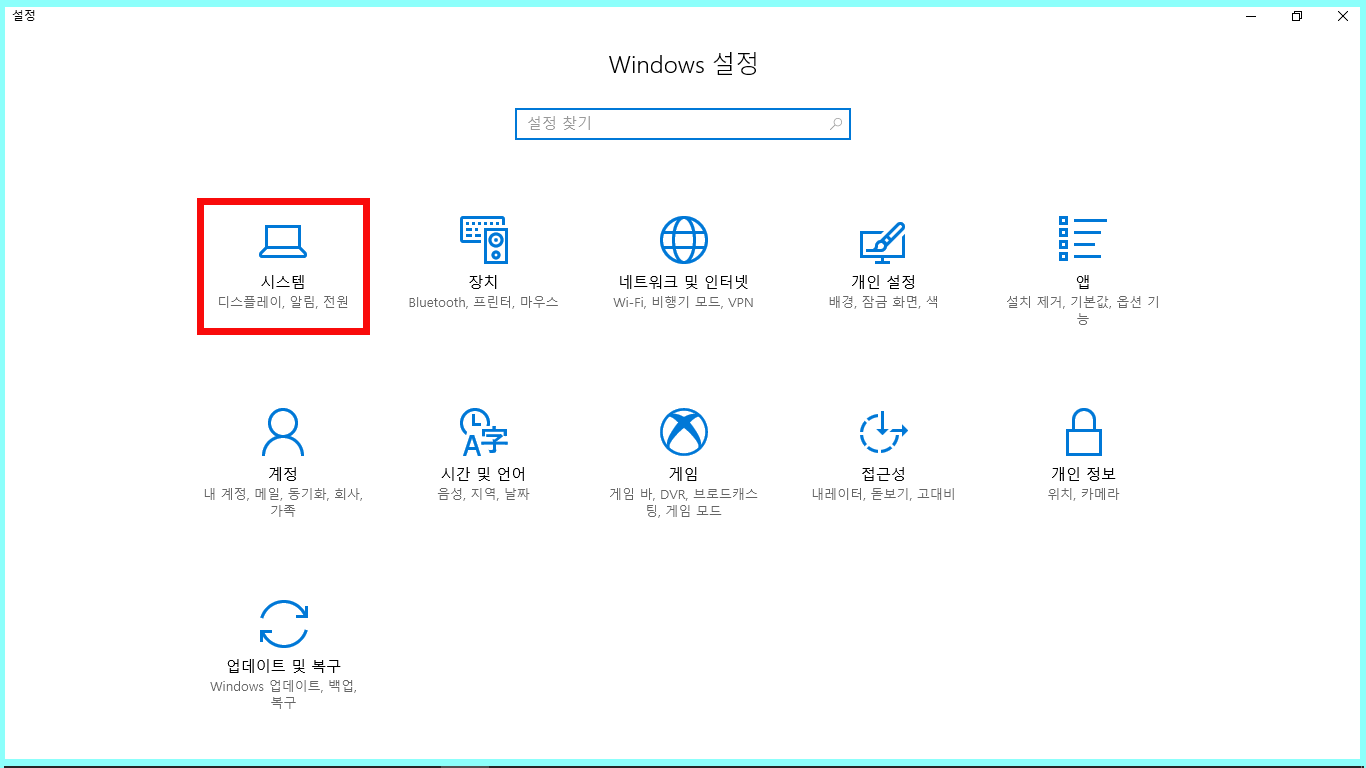Viewport: 1366px width, 768px height.
Task: Click the 디스플레이, 알림, 전원 description
Action: [283, 302]
